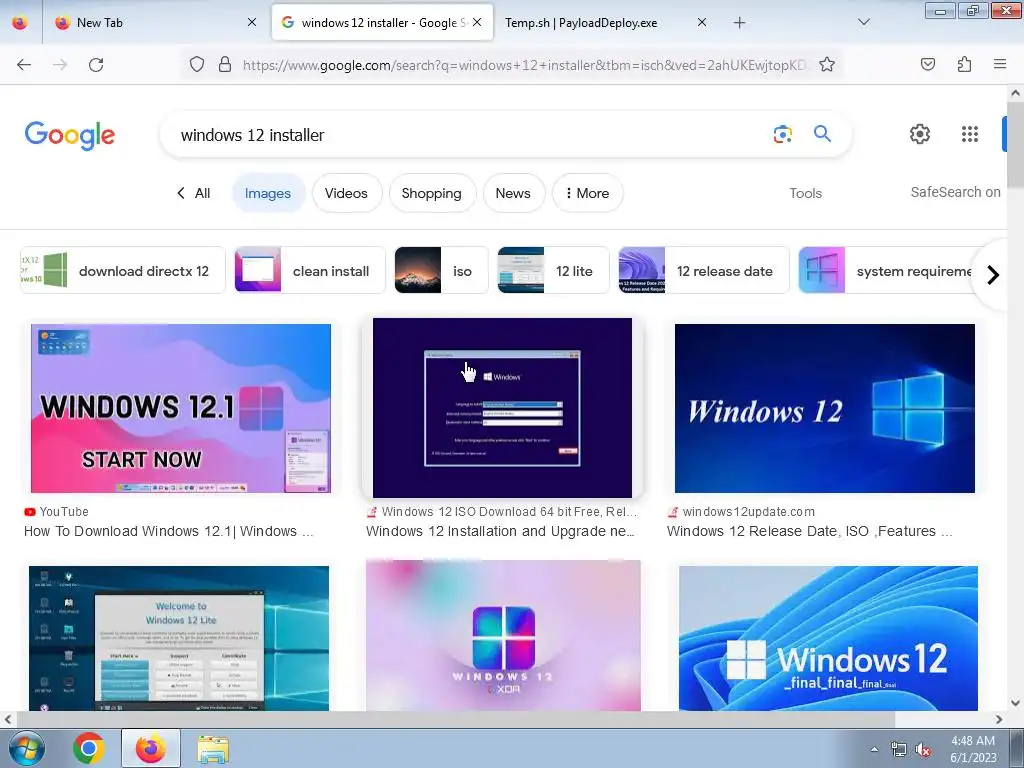Open the windows12update.com source link
The width and height of the screenshot is (1024, 768).
[x=741, y=512]
